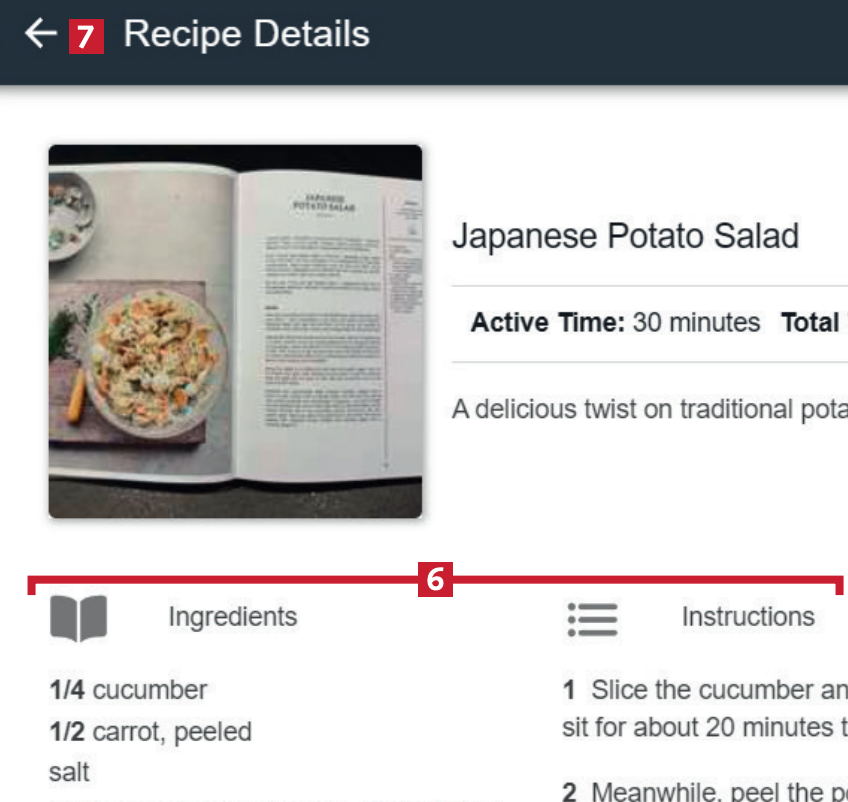Select the bulleted list Instructions icon
Screen dimensions: 848x802
[592, 619]
